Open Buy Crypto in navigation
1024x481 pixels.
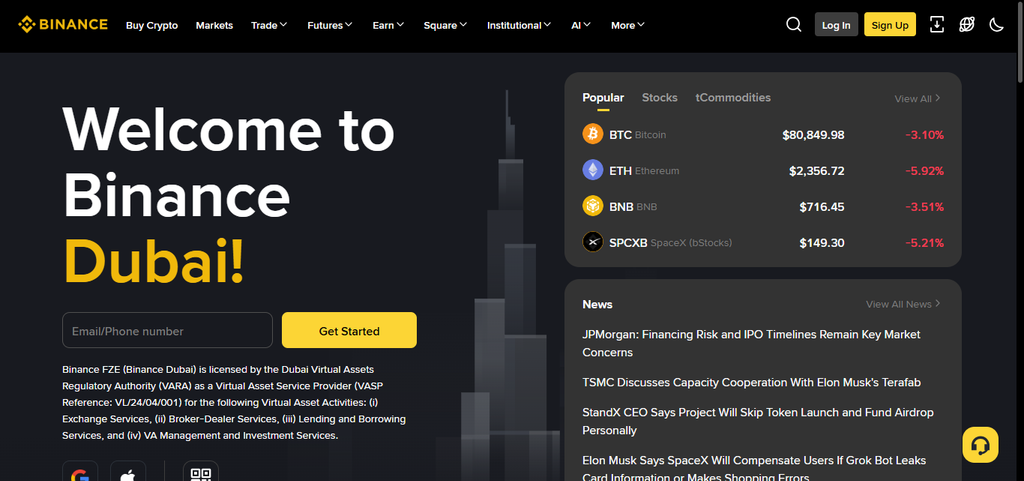tap(152, 25)
